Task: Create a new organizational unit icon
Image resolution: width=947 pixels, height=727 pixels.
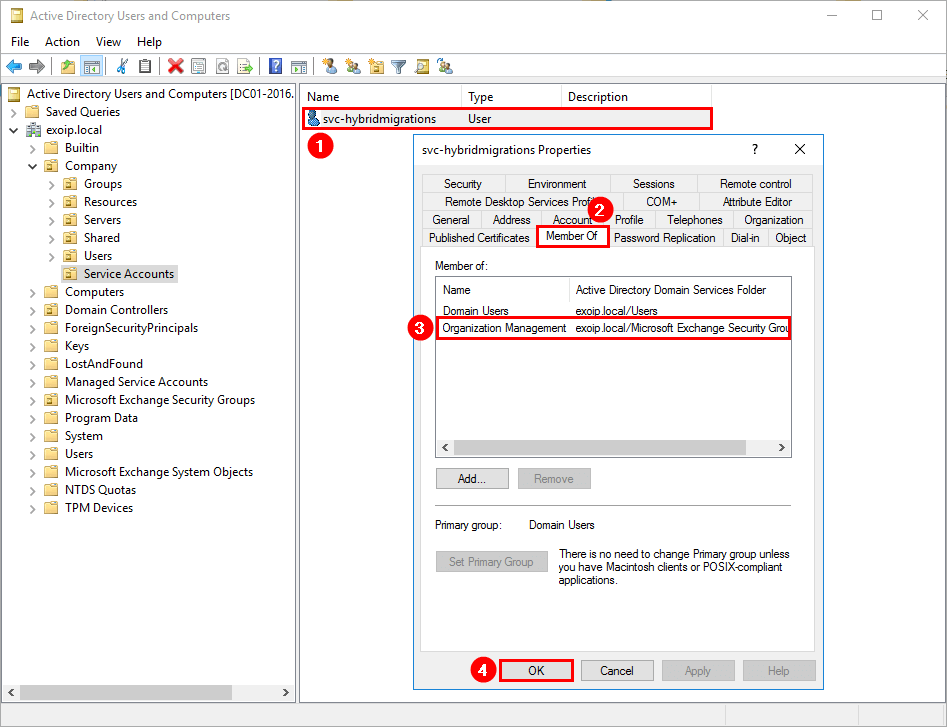Action: click(376, 66)
